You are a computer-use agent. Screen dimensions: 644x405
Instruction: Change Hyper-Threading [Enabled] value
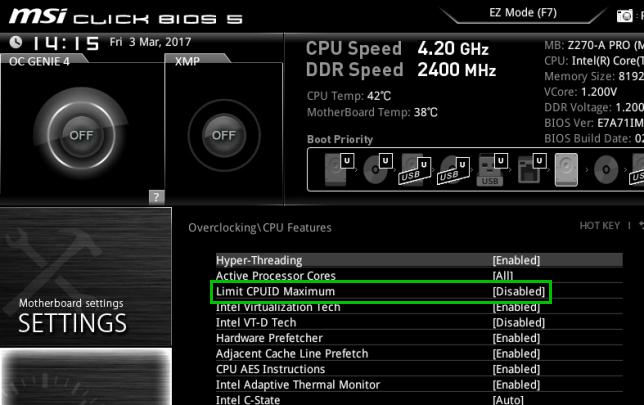click(516, 260)
